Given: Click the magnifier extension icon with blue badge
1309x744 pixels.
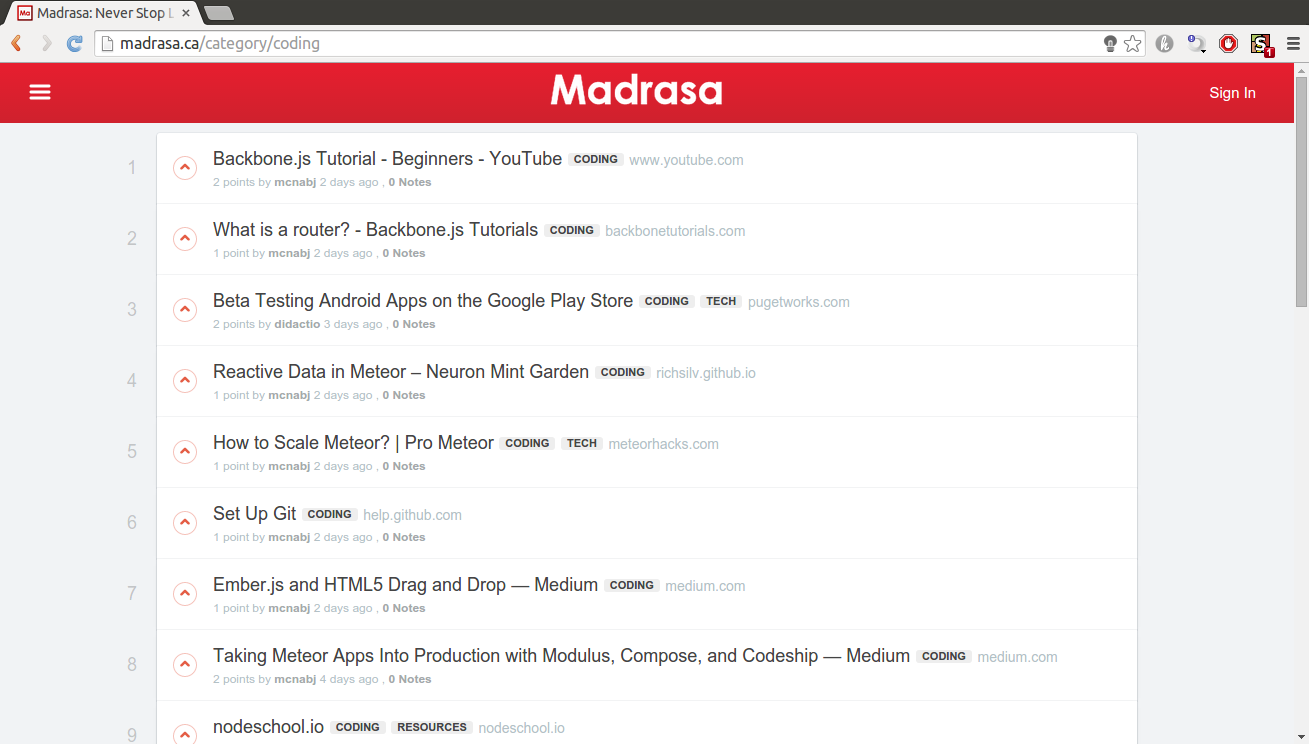Looking at the screenshot, I should click(x=1196, y=43).
